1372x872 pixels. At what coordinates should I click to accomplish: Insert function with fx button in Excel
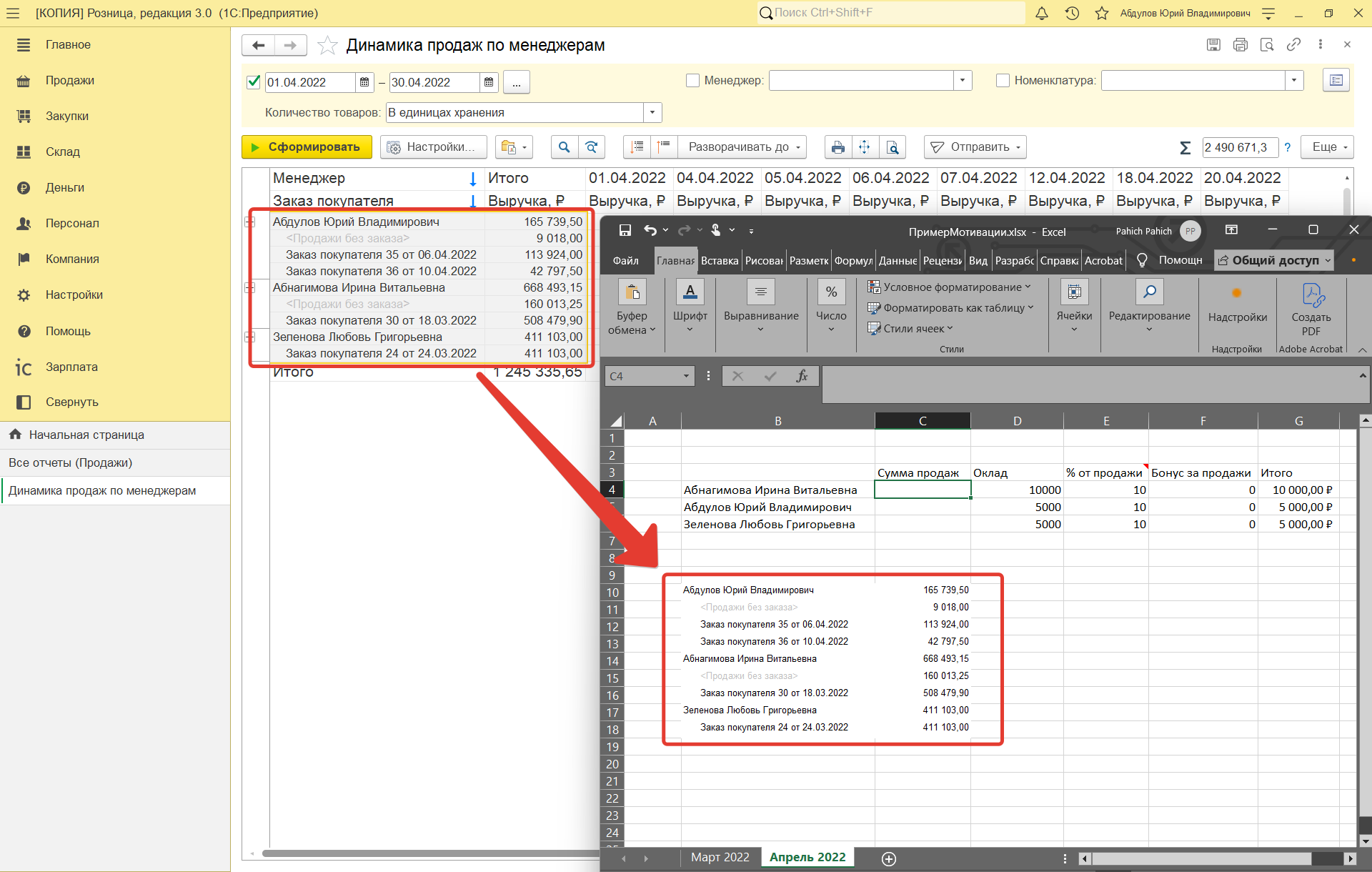802,376
